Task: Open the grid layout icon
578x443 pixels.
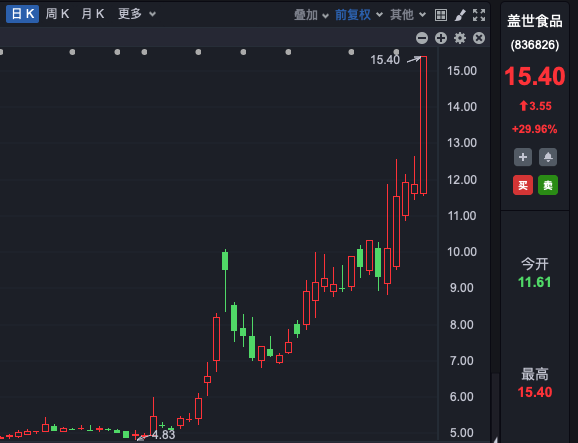Action: [441, 15]
